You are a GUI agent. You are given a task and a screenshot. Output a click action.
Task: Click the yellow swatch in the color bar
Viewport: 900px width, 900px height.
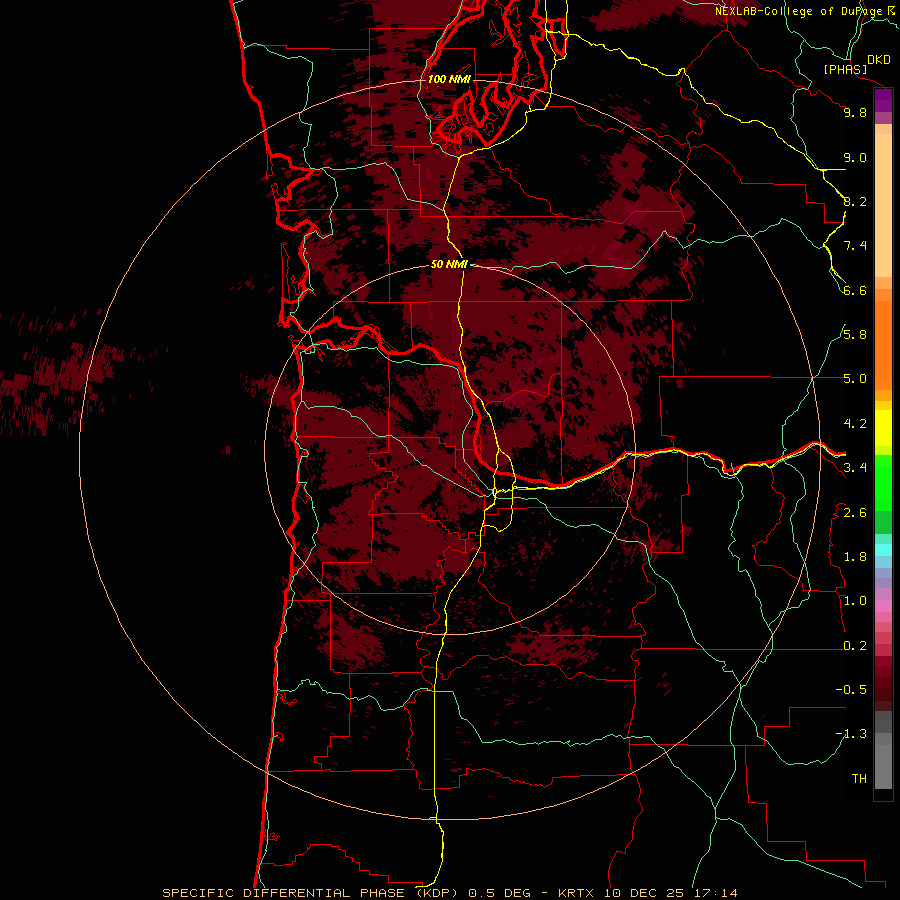click(x=883, y=428)
